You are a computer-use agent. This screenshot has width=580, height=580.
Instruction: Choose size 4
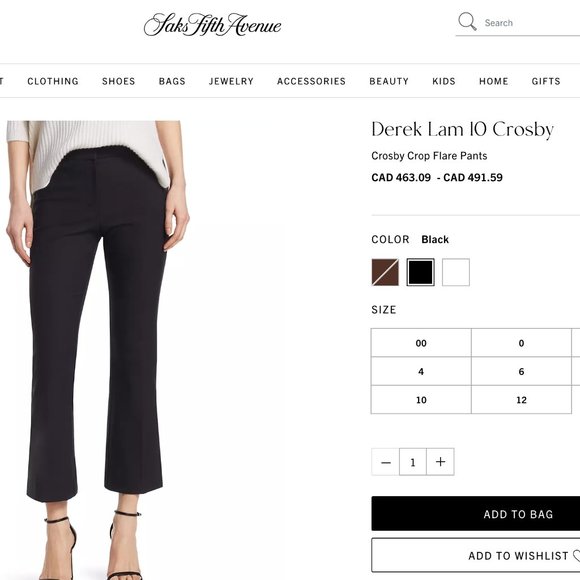point(421,371)
